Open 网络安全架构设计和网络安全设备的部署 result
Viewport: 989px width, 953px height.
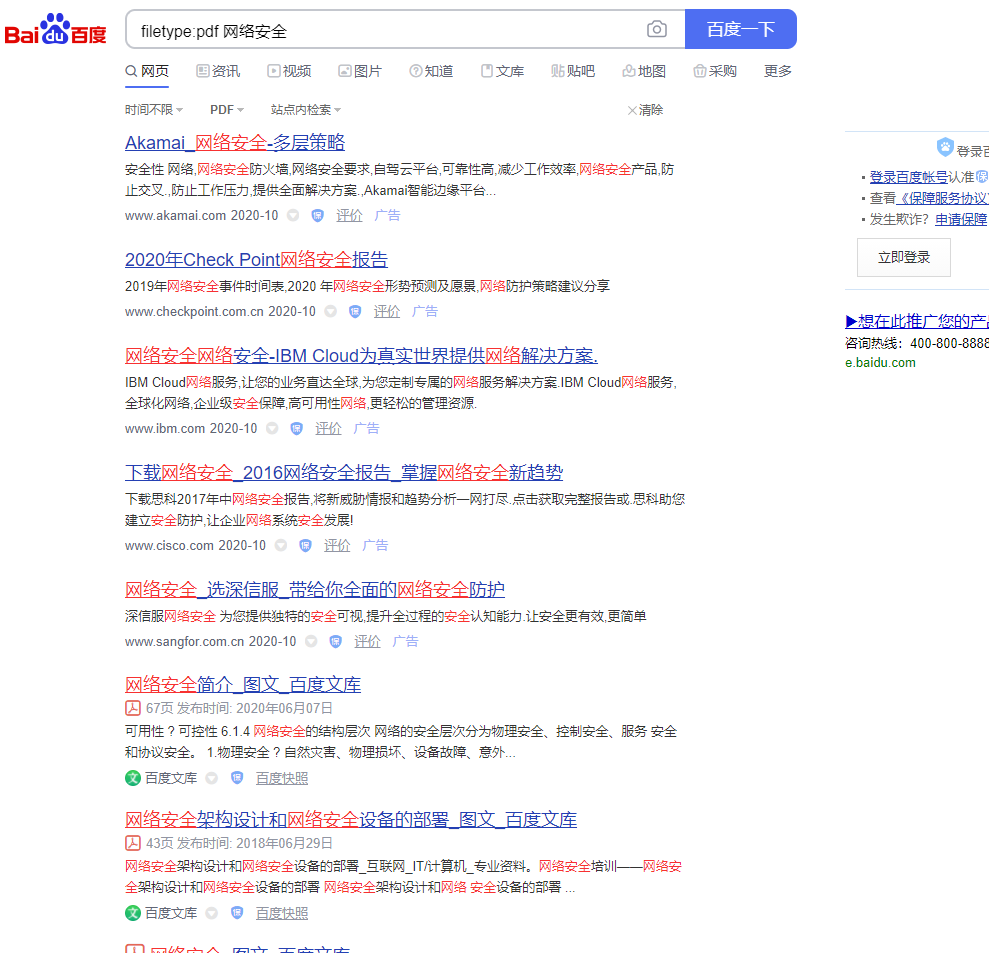click(x=351, y=819)
